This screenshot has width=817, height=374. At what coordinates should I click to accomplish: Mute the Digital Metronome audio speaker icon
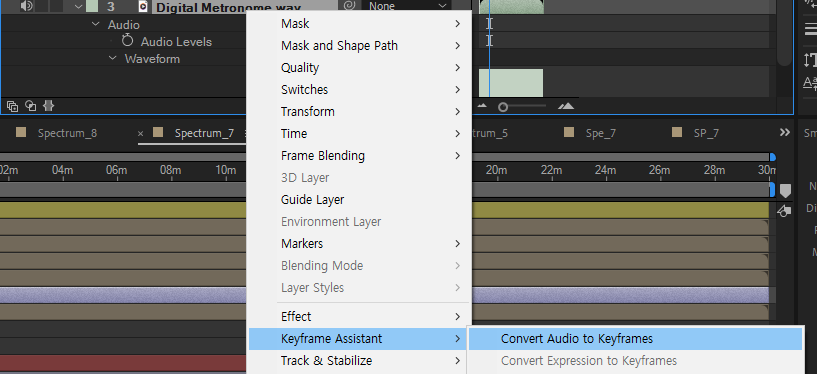coord(27,6)
